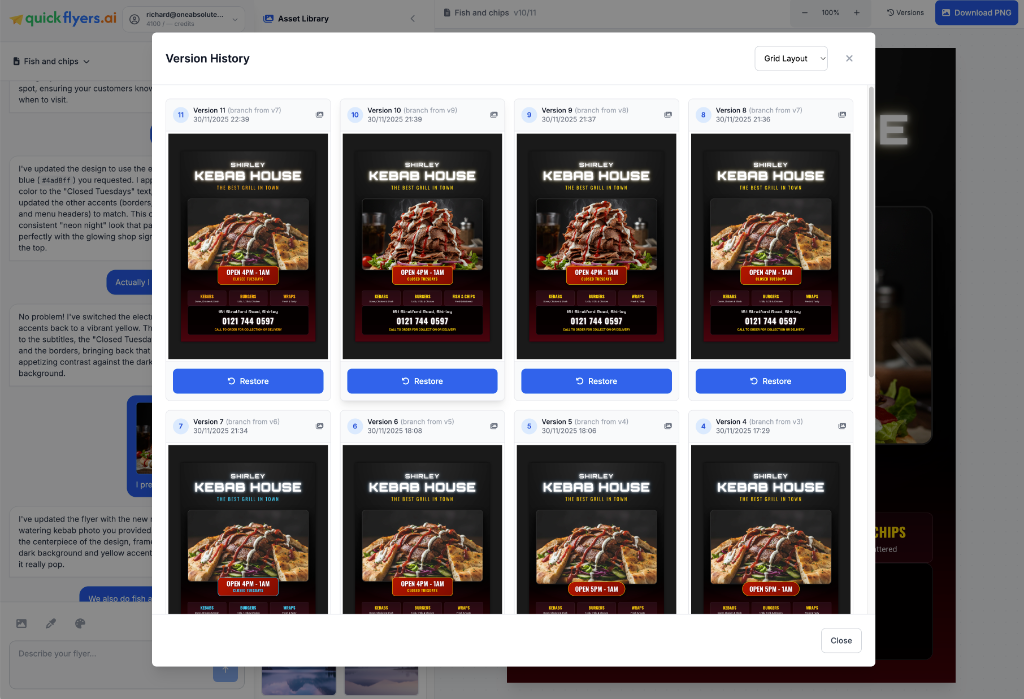Open the Versions panel in the top bar

click(905, 13)
